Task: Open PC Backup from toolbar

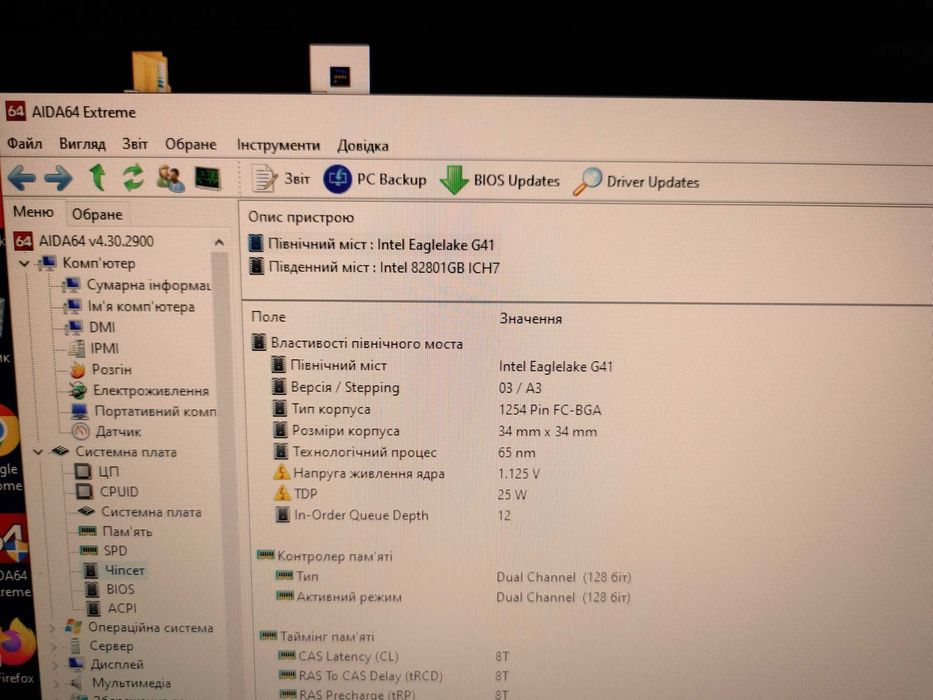Action: tap(375, 179)
